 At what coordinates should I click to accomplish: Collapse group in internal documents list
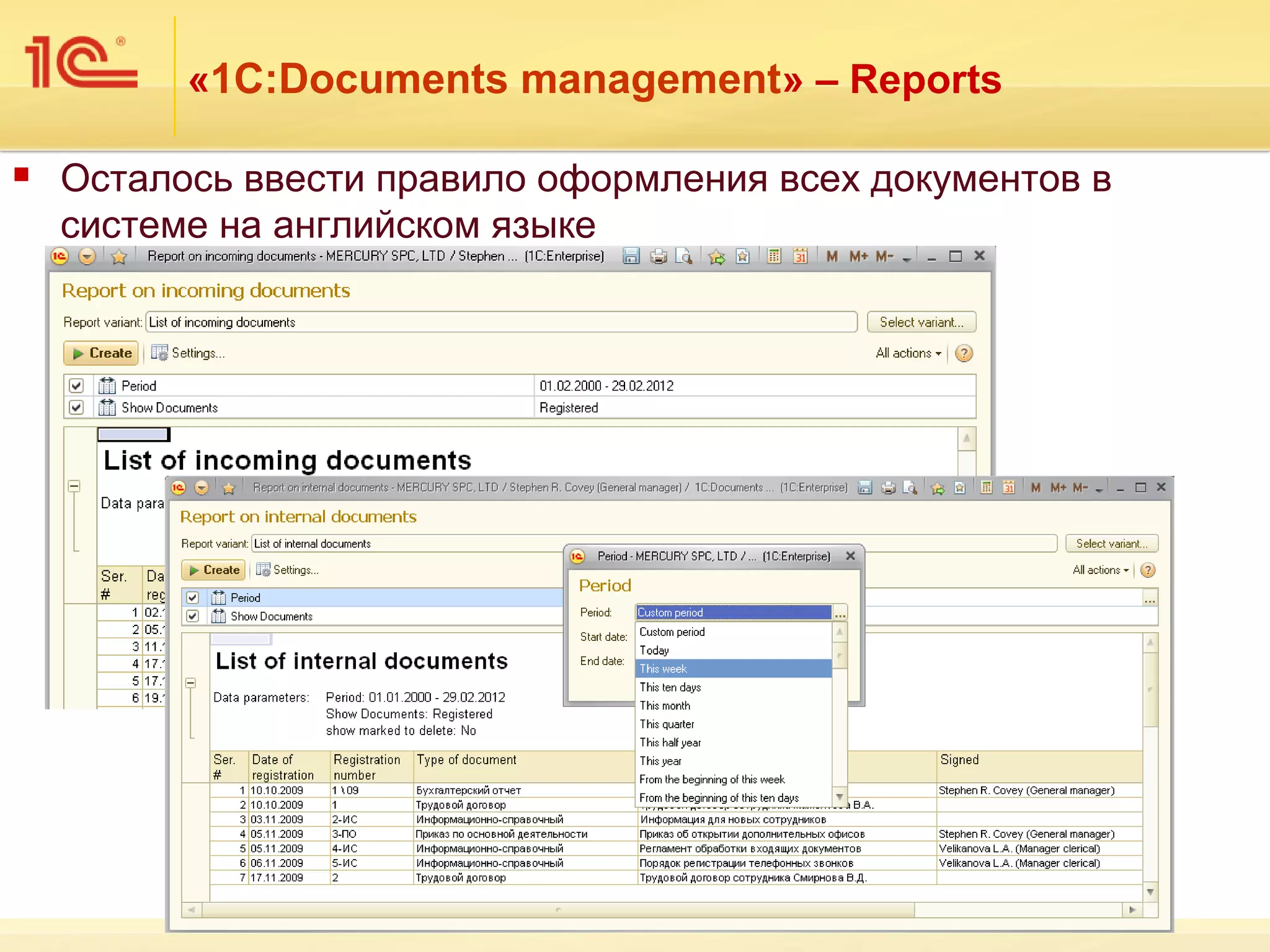pos(191,683)
